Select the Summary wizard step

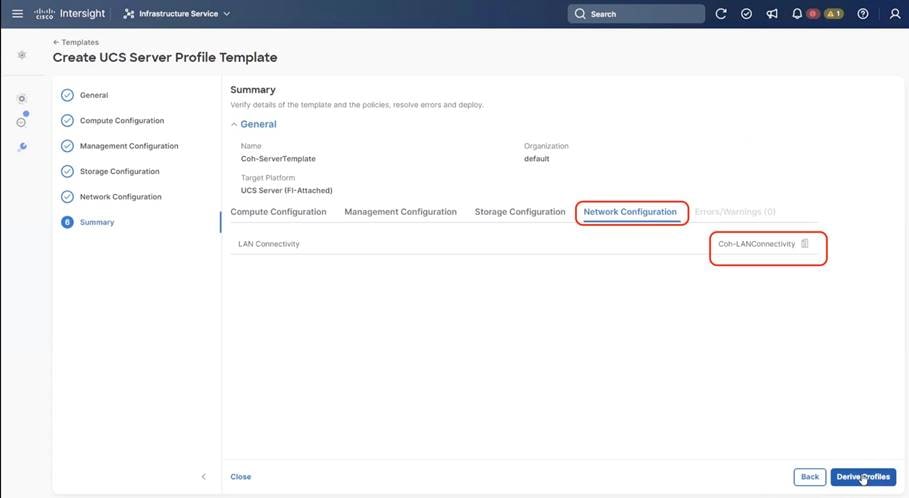click(x=88, y=222)
